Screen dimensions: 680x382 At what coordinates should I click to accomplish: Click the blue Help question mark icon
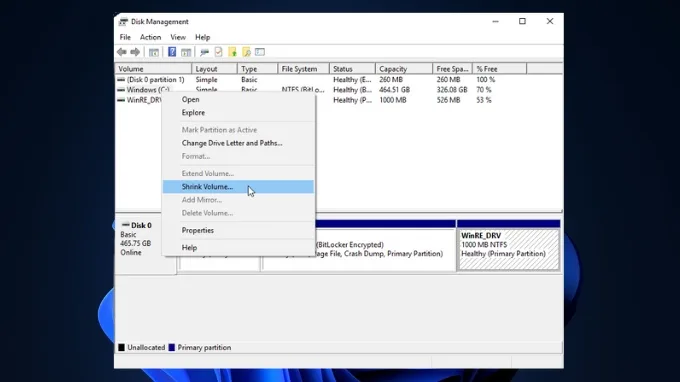click(x=172, y=52)
